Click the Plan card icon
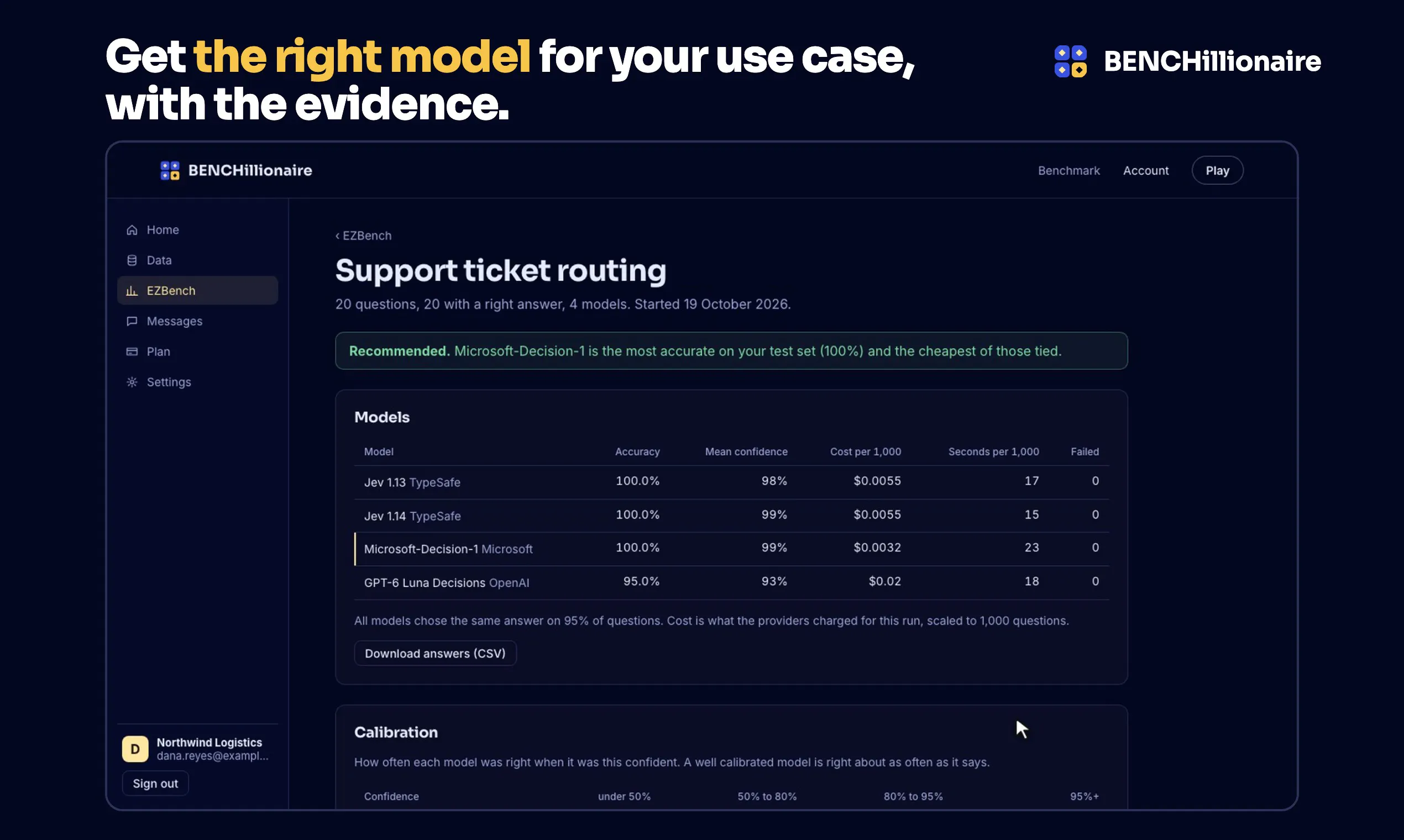Image resolution: width=1404 pixels, height=840 pixels. [132, 351]
